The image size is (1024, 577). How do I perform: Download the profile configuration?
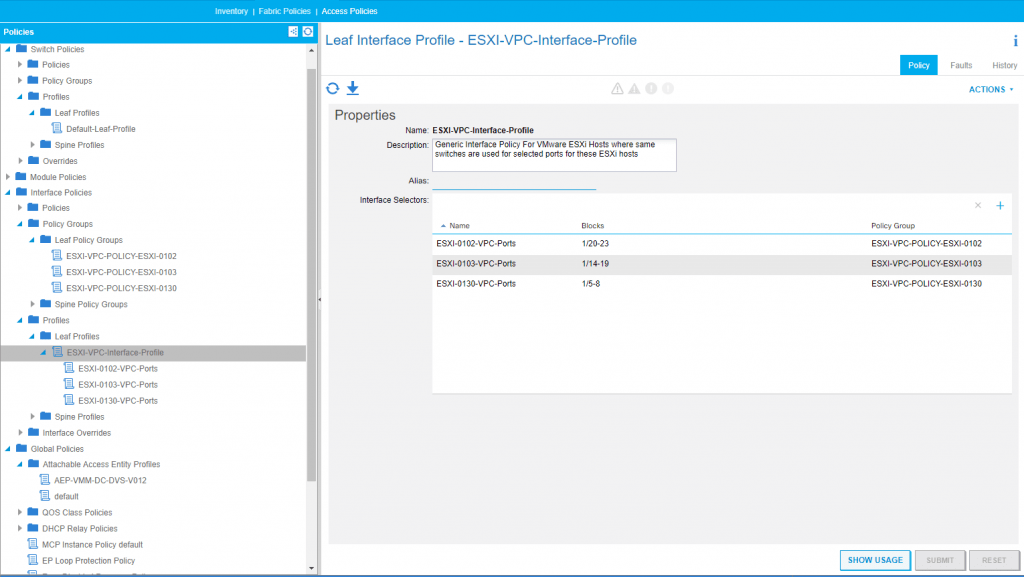pyautogui.click(x=352, y=88)
